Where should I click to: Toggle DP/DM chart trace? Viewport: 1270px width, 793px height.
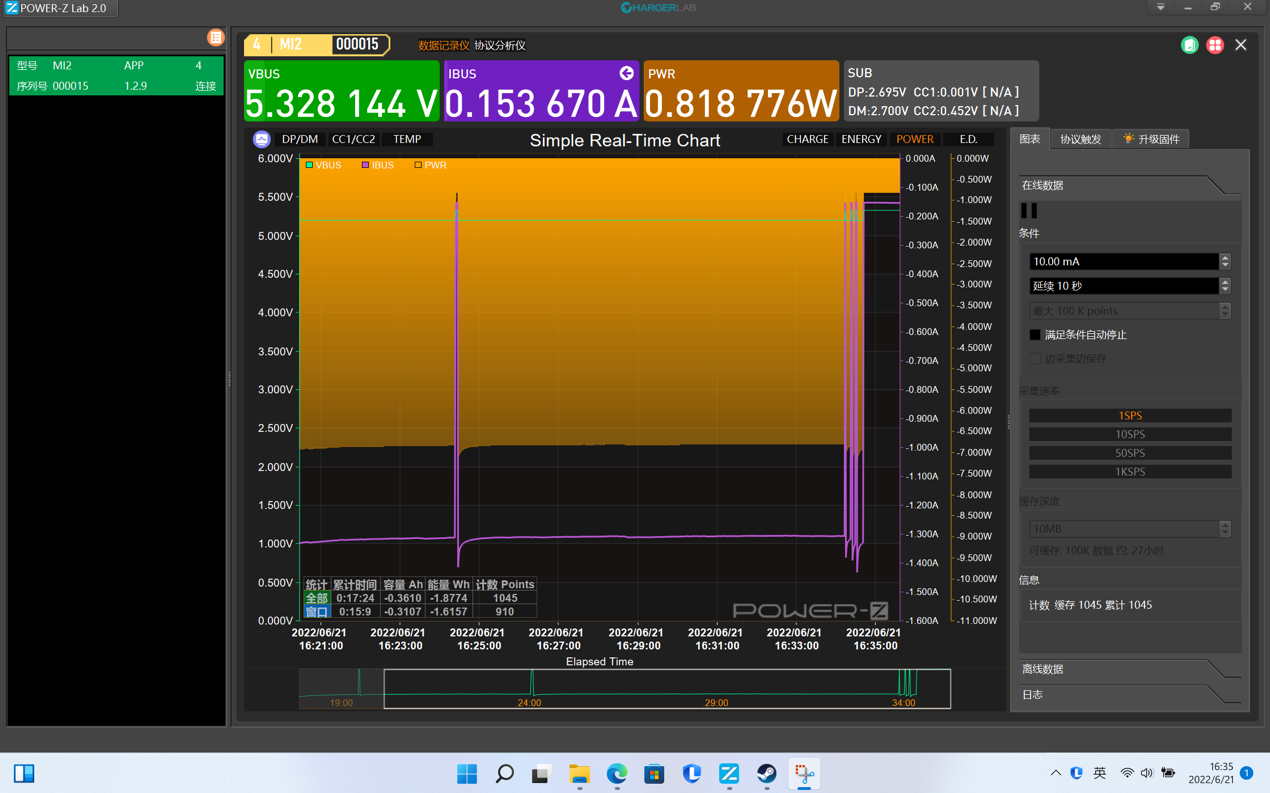coord(300,140)
